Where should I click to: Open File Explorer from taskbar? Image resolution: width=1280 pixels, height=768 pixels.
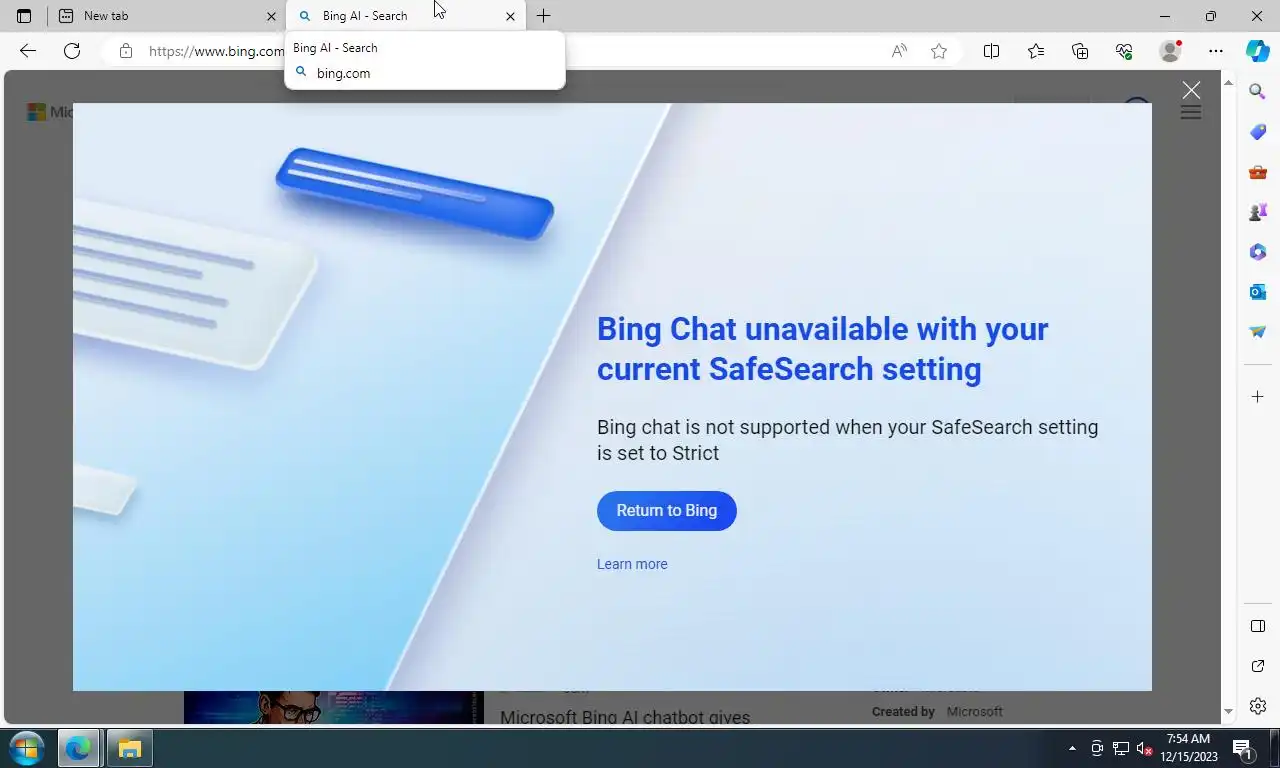coord(130,748)
